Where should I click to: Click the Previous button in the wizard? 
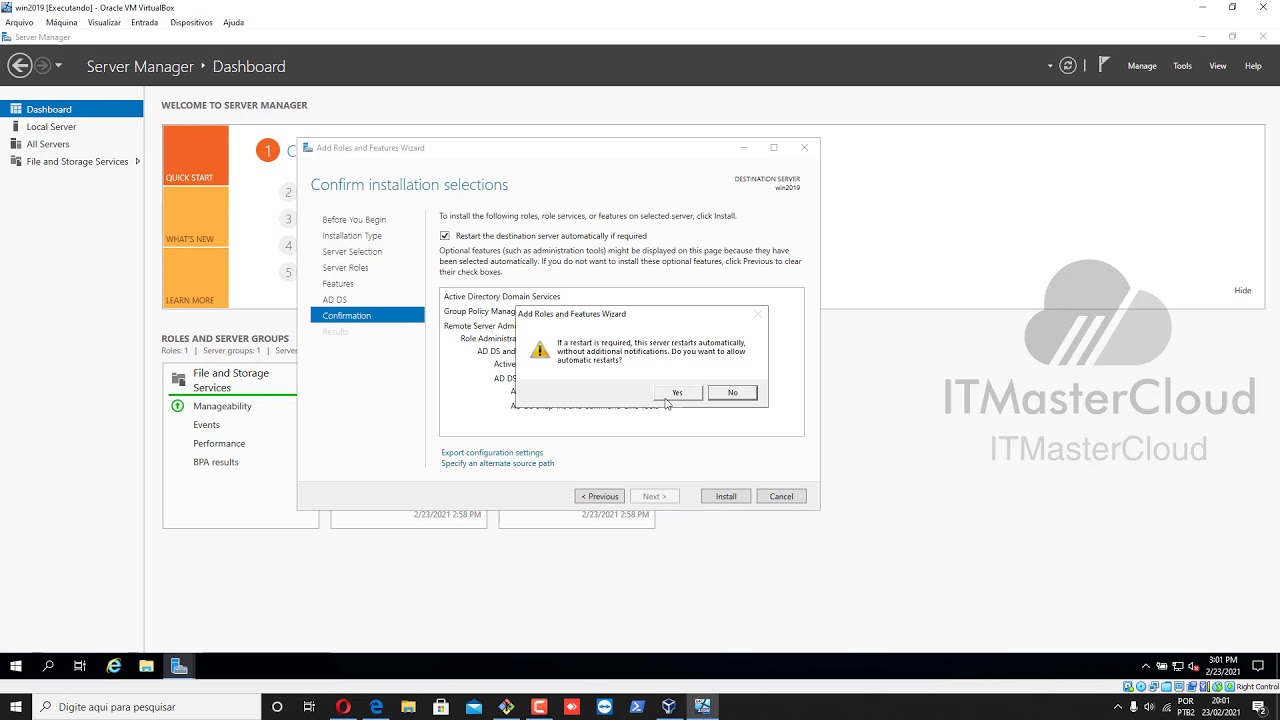click(600, 496)
